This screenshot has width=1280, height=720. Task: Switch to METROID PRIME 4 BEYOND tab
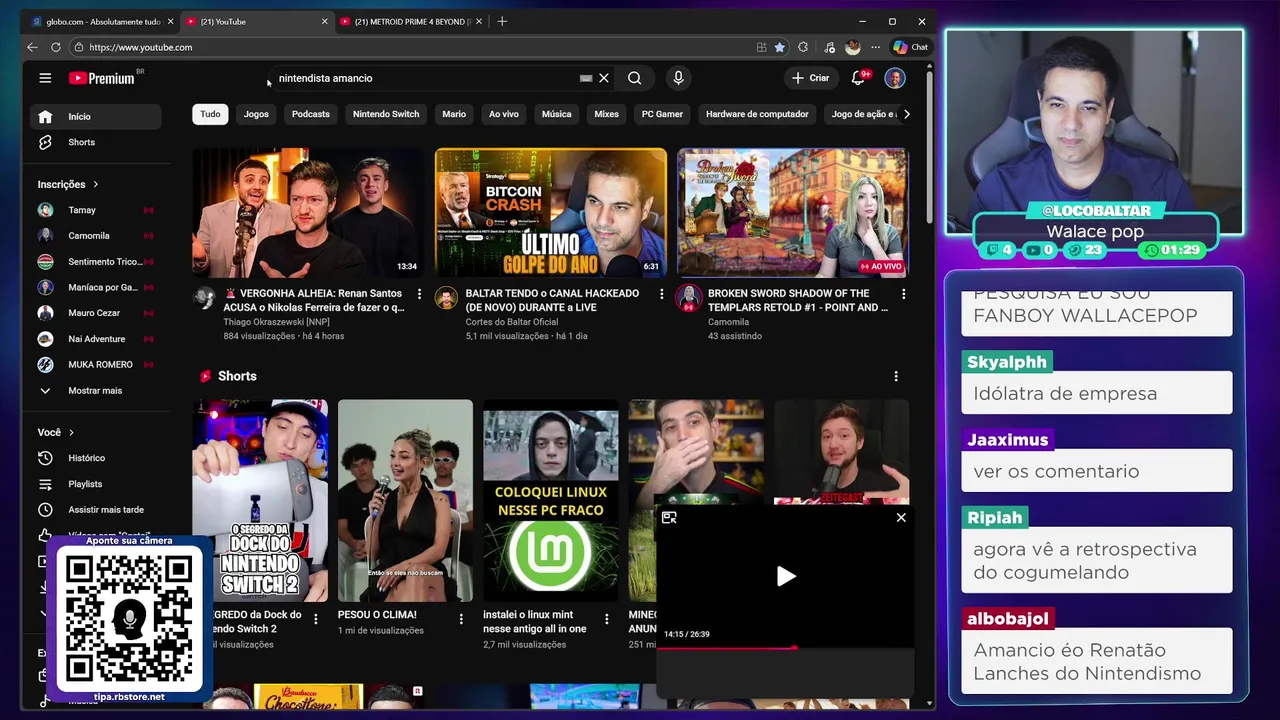(412, 21)
